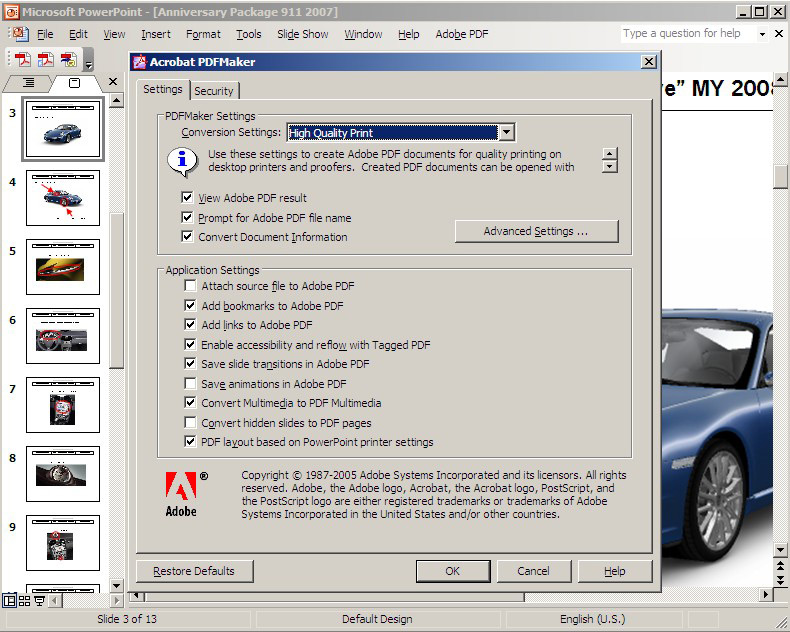Screen dimensions: 790x632
Task: Toggle Enable accessibility and reflow with Tagged PDF
Action: pyautogui.click(x=190, y=345)
